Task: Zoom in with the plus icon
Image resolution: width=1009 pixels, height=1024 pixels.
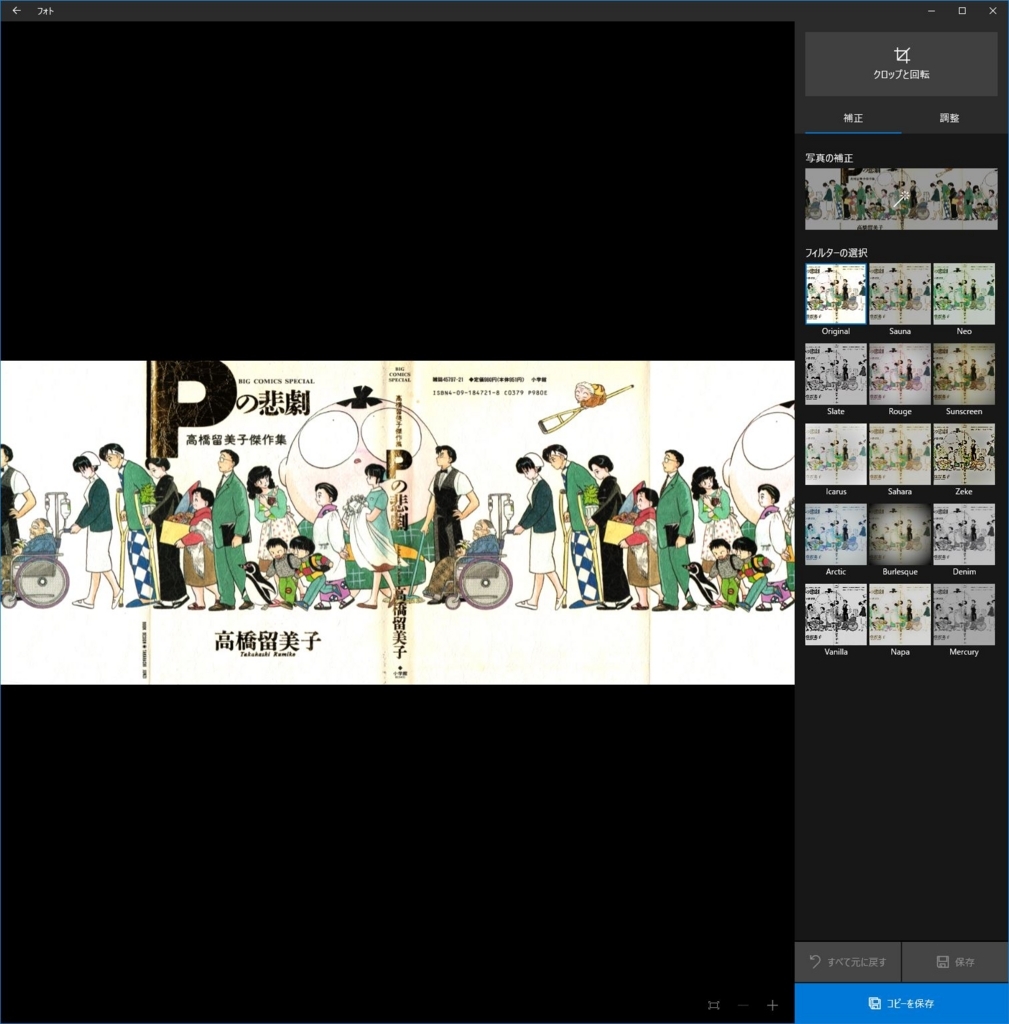Action: click(x=773, y=1005)
